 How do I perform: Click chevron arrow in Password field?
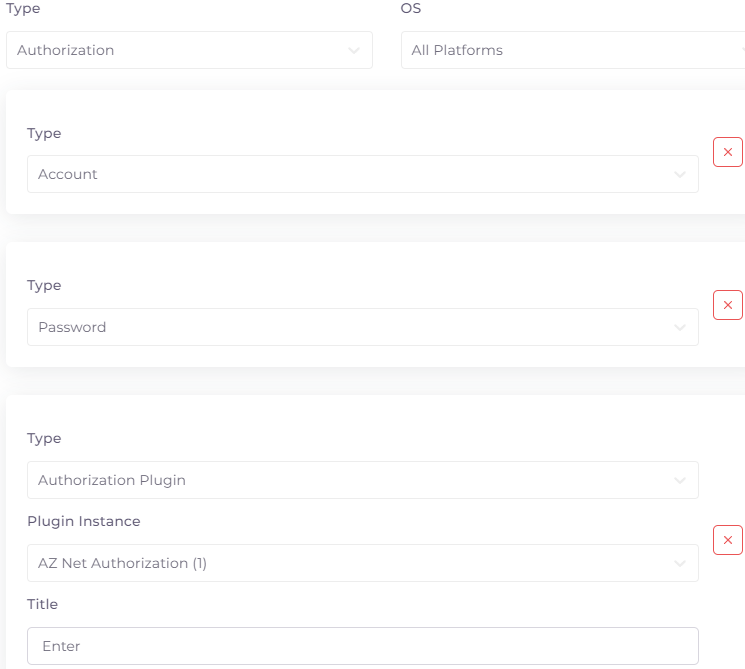(x=679, y=327)
